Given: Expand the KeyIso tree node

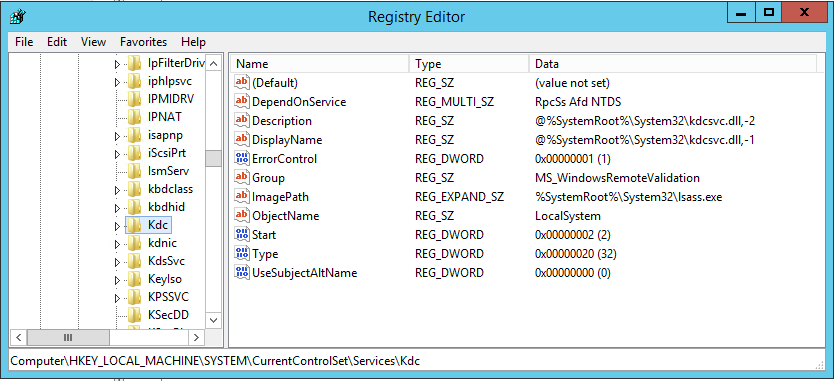Looking at the screenshot, I should 118,280.
